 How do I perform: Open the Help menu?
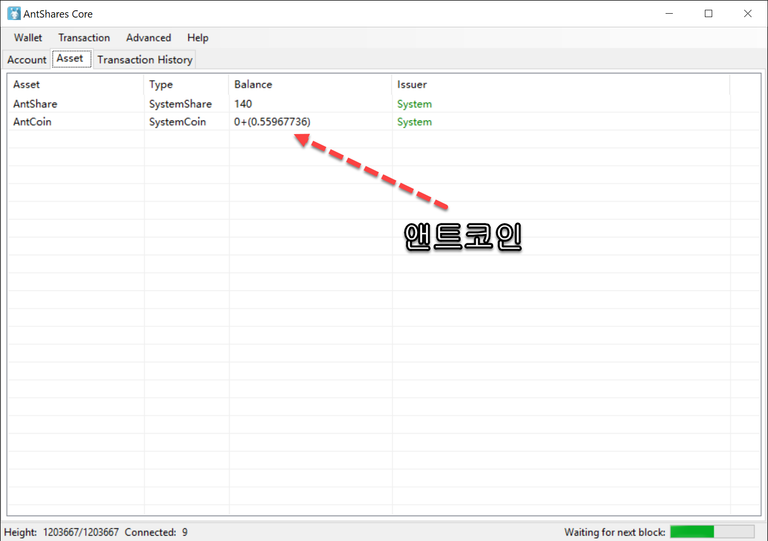pyautogui.click(x=198, y=38)
